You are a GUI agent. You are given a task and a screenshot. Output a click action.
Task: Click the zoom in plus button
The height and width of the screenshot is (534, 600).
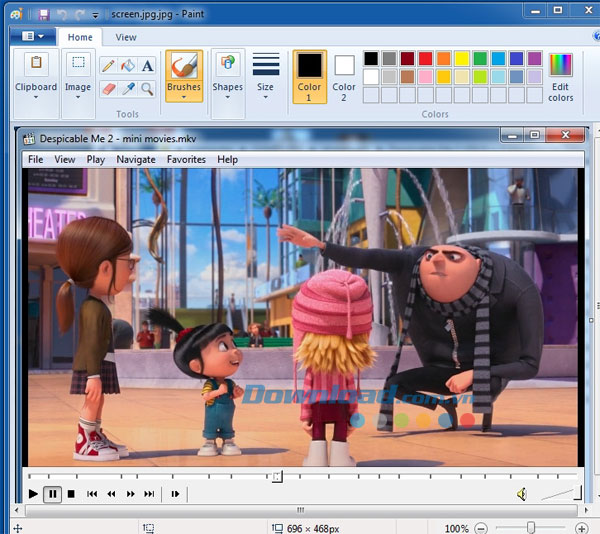click(582, 528)
